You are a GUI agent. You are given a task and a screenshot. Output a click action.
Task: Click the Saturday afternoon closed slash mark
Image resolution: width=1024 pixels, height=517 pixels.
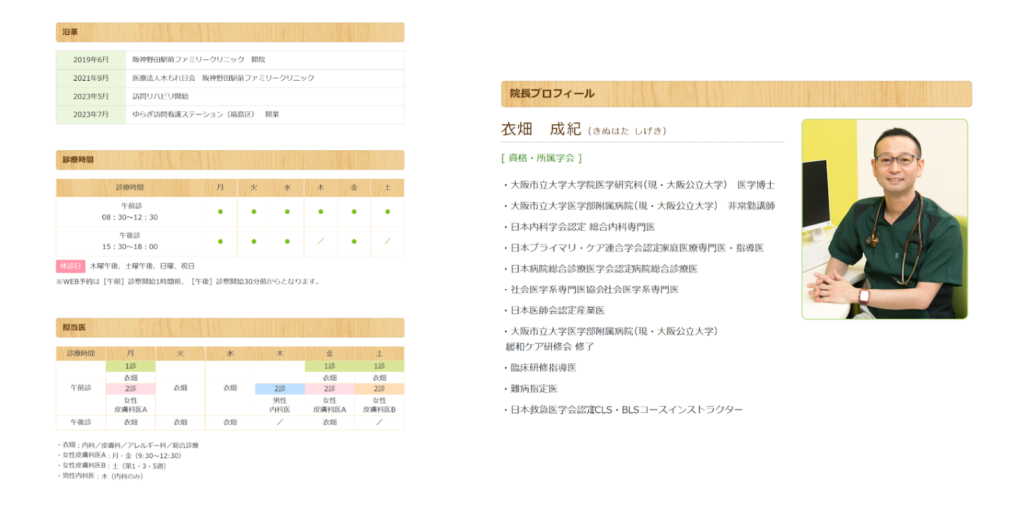pyautogui.click(x=387, y=241)
